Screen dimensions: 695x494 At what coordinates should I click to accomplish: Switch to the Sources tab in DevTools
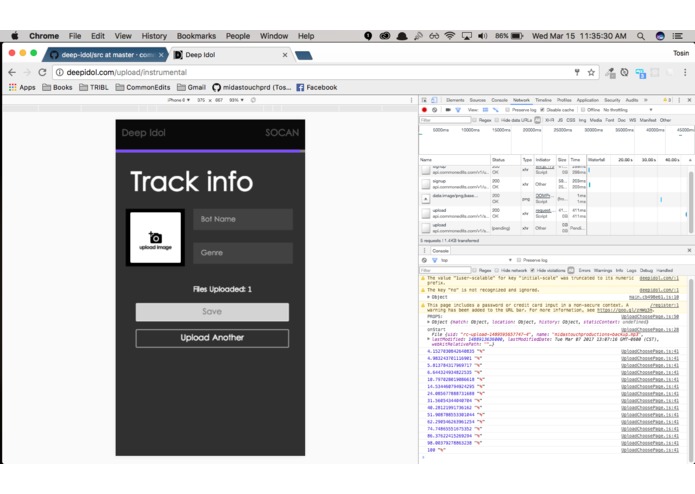coord(477,100)
